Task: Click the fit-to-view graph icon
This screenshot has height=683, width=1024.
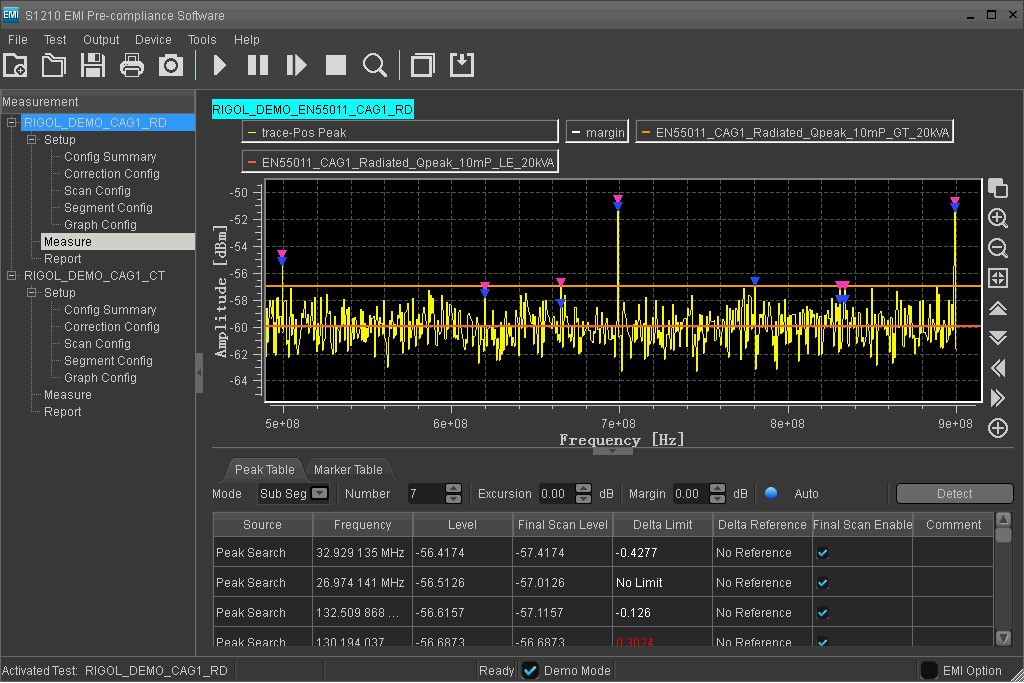Action: (x=997, y=278)
